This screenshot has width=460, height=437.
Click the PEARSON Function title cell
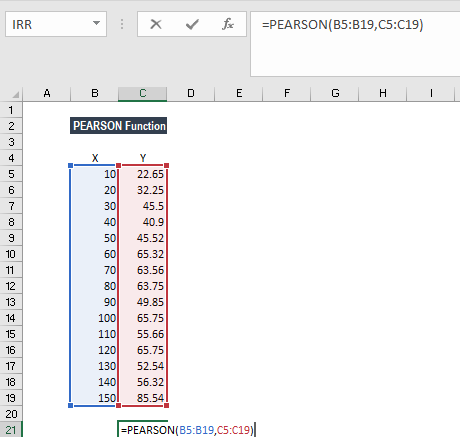(x=118, y=126)
